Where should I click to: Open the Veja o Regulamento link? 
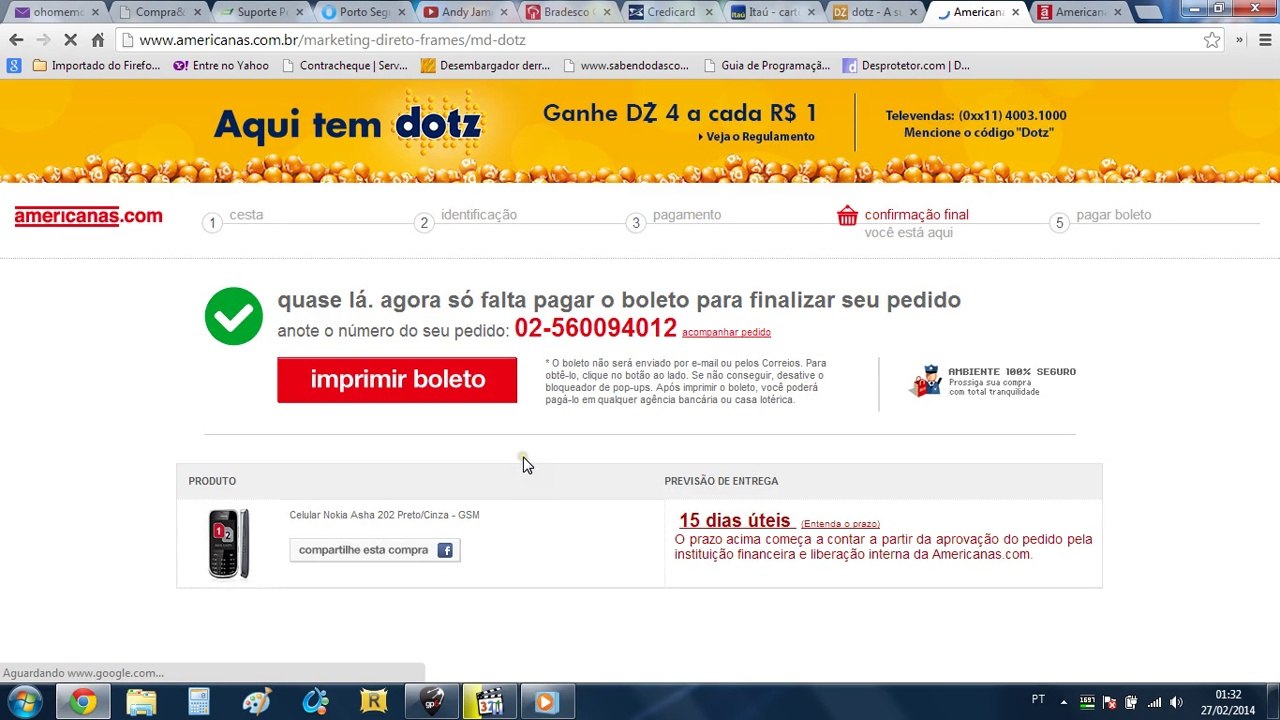tap(757, 137)
